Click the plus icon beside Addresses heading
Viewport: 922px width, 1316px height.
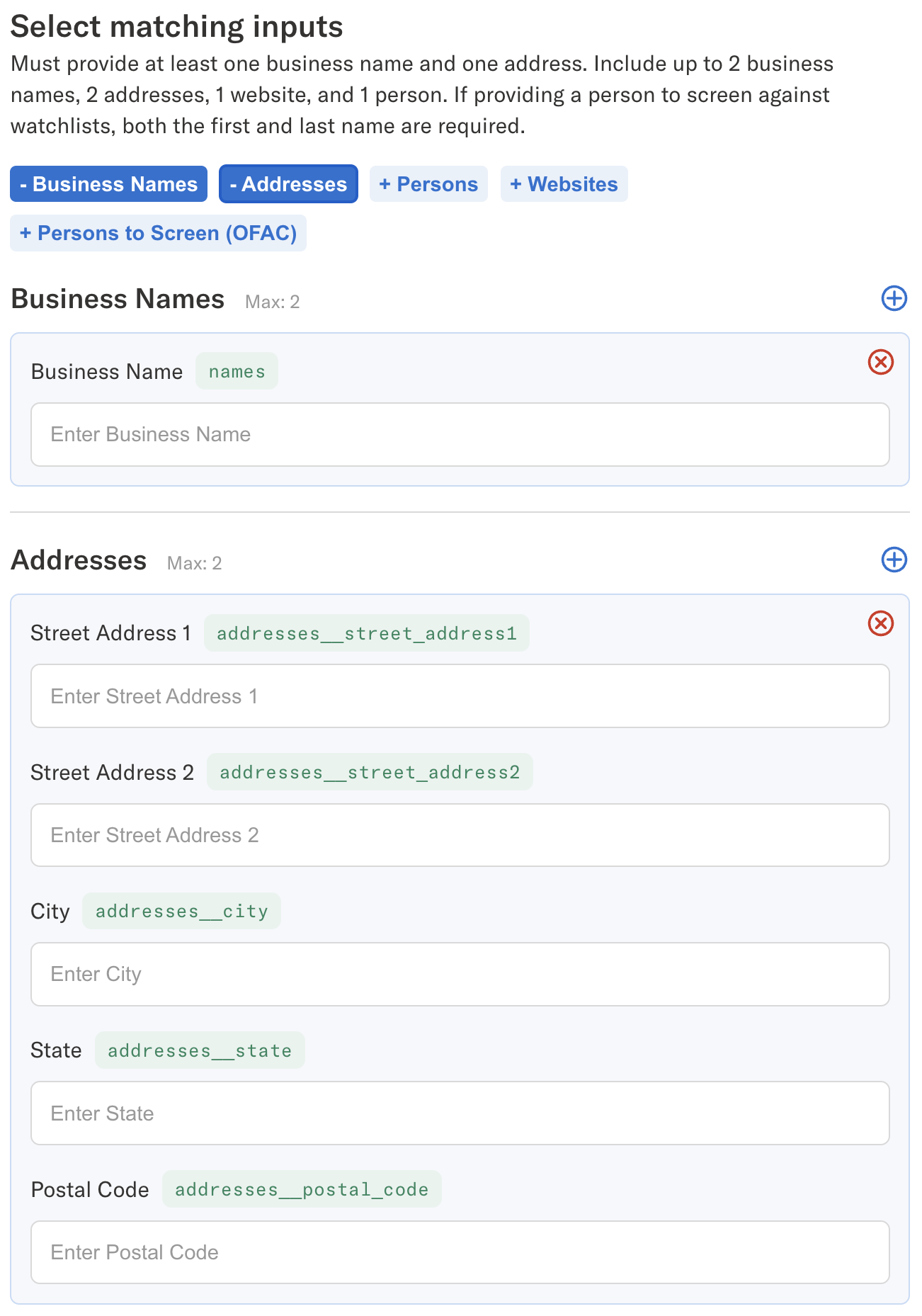894,560
